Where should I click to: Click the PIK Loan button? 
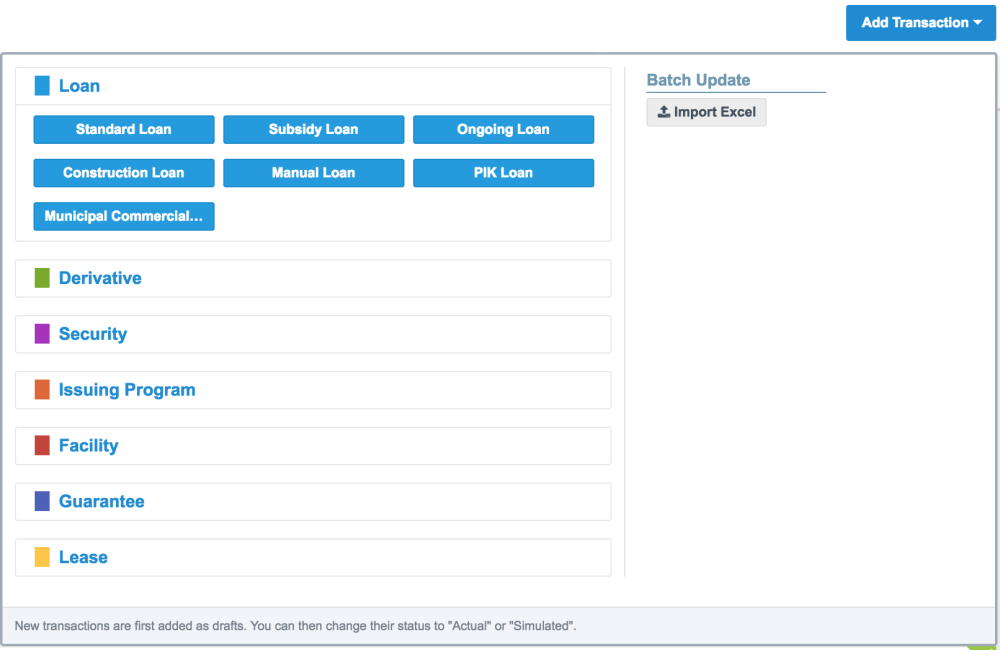[x=503, y=173]
